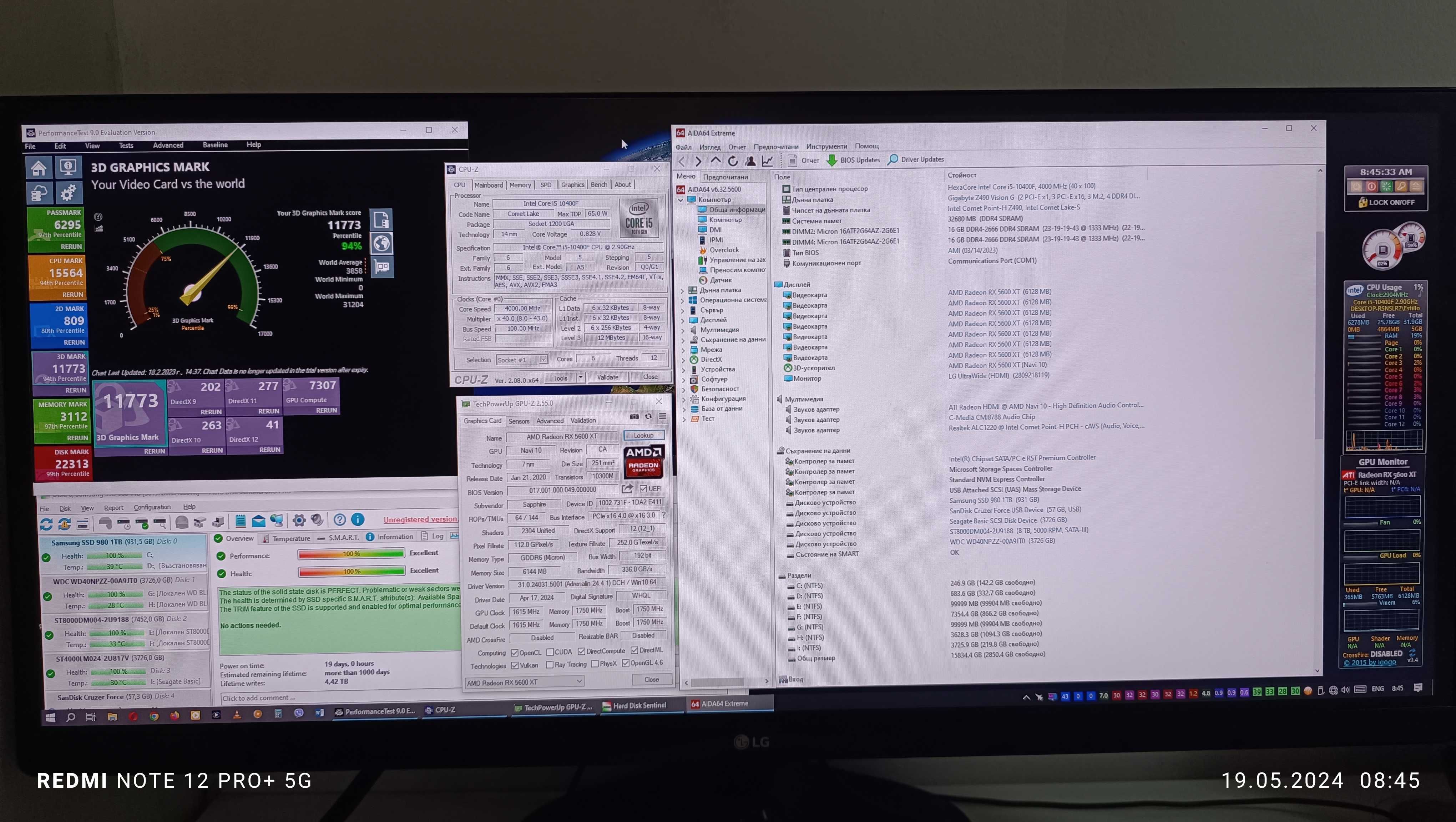Click the globe icon beside the 3D Graphics Mark score
This screenshot has width=1456, height=822.
click(x=382, y=243)
